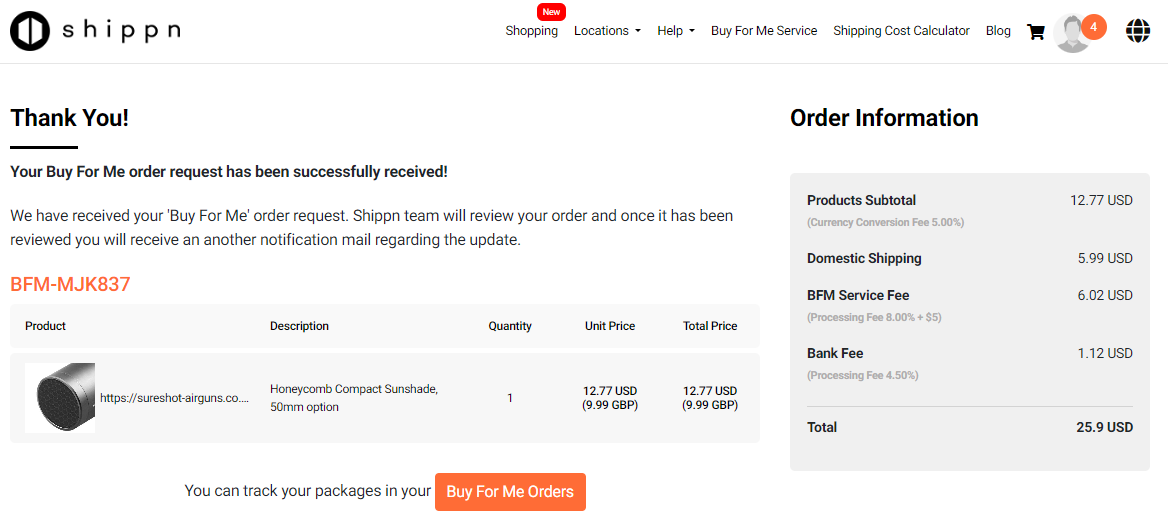The image size is (1168, 529).
Task: Click the Shippn logo icon
Action: (30, 31)
